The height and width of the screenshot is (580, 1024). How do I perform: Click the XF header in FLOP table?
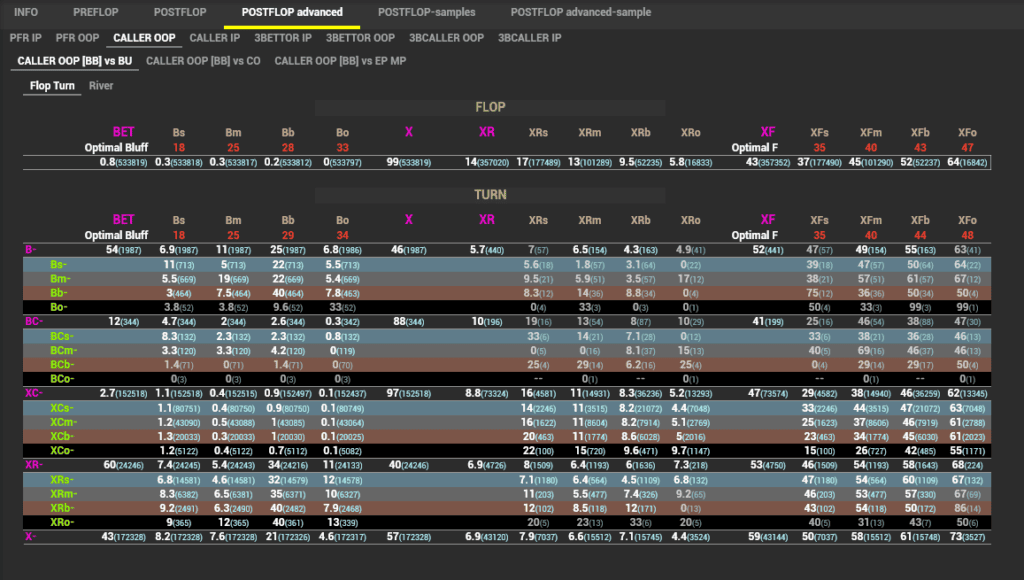point(768,132)
